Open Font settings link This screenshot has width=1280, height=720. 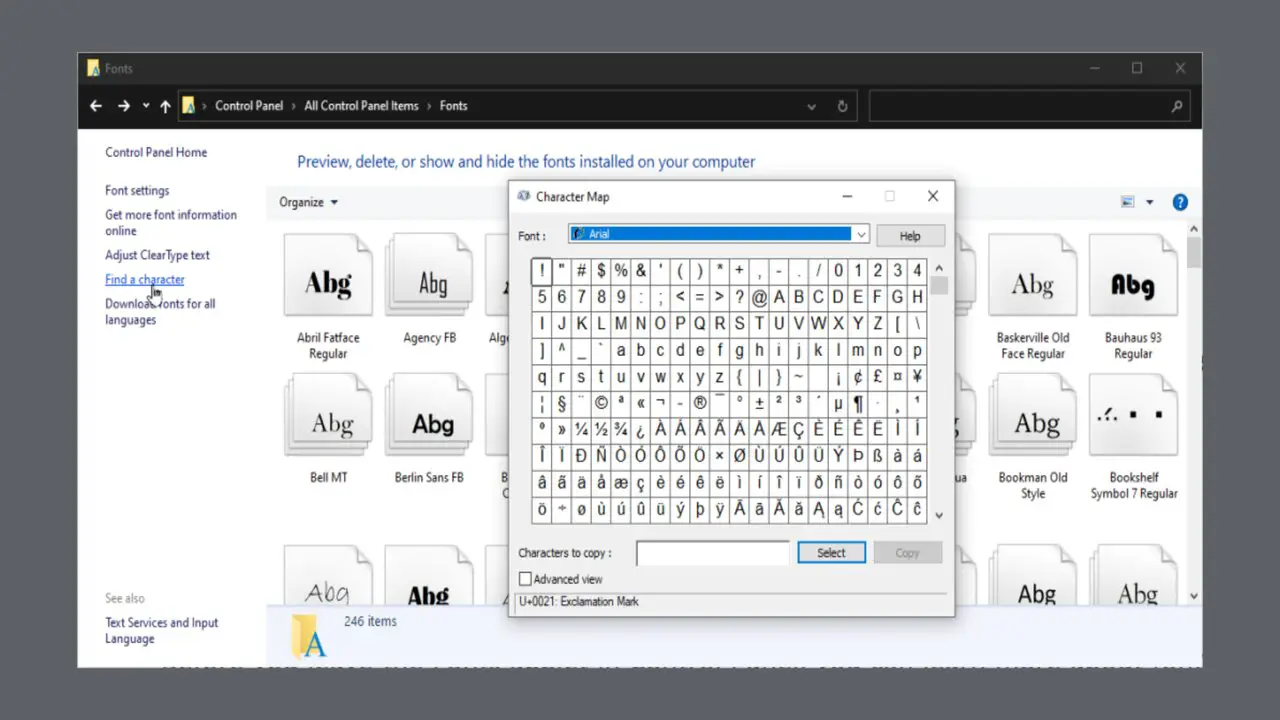137,190
